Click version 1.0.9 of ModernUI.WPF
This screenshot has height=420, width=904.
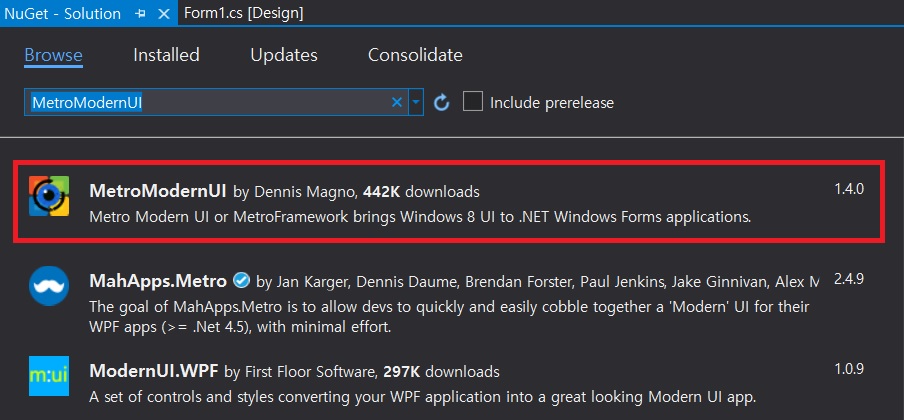[849, 369]
